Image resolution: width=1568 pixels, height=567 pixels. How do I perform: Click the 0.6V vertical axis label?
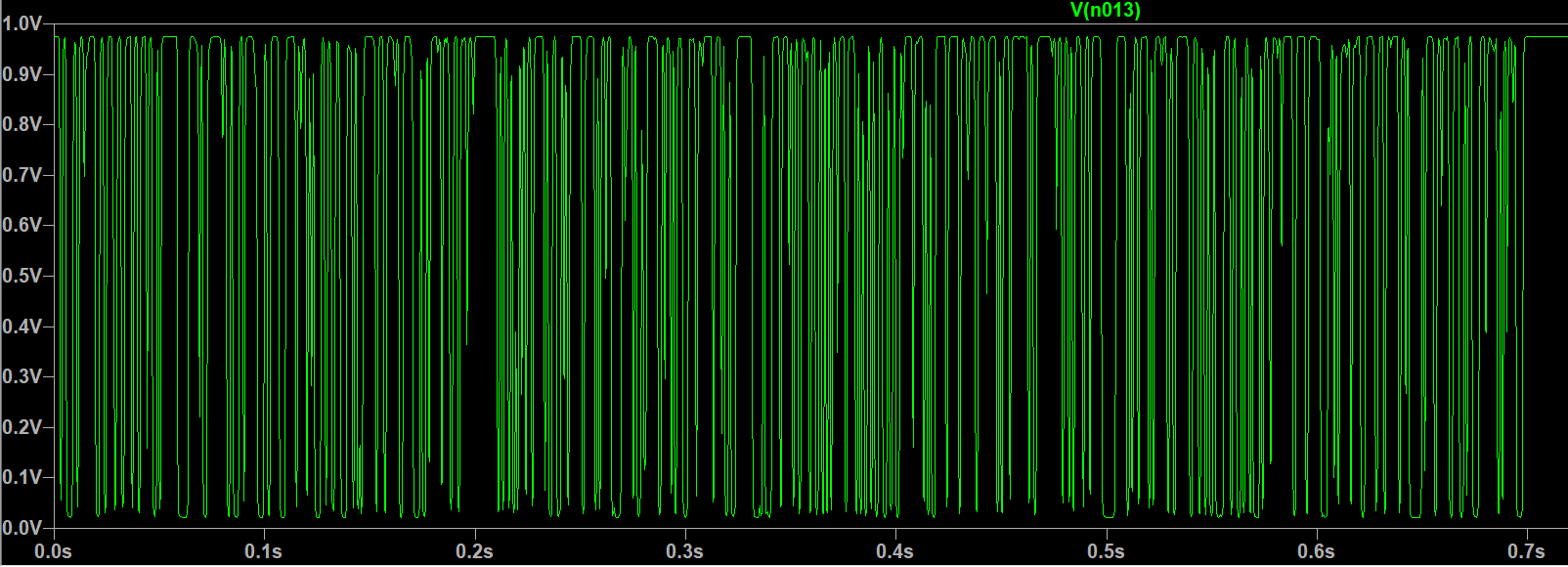[x=22, y=225]
